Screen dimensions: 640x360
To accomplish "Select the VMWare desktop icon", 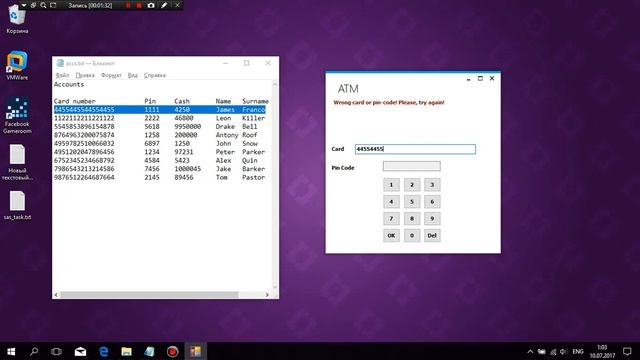I will [x=17, y=65].
